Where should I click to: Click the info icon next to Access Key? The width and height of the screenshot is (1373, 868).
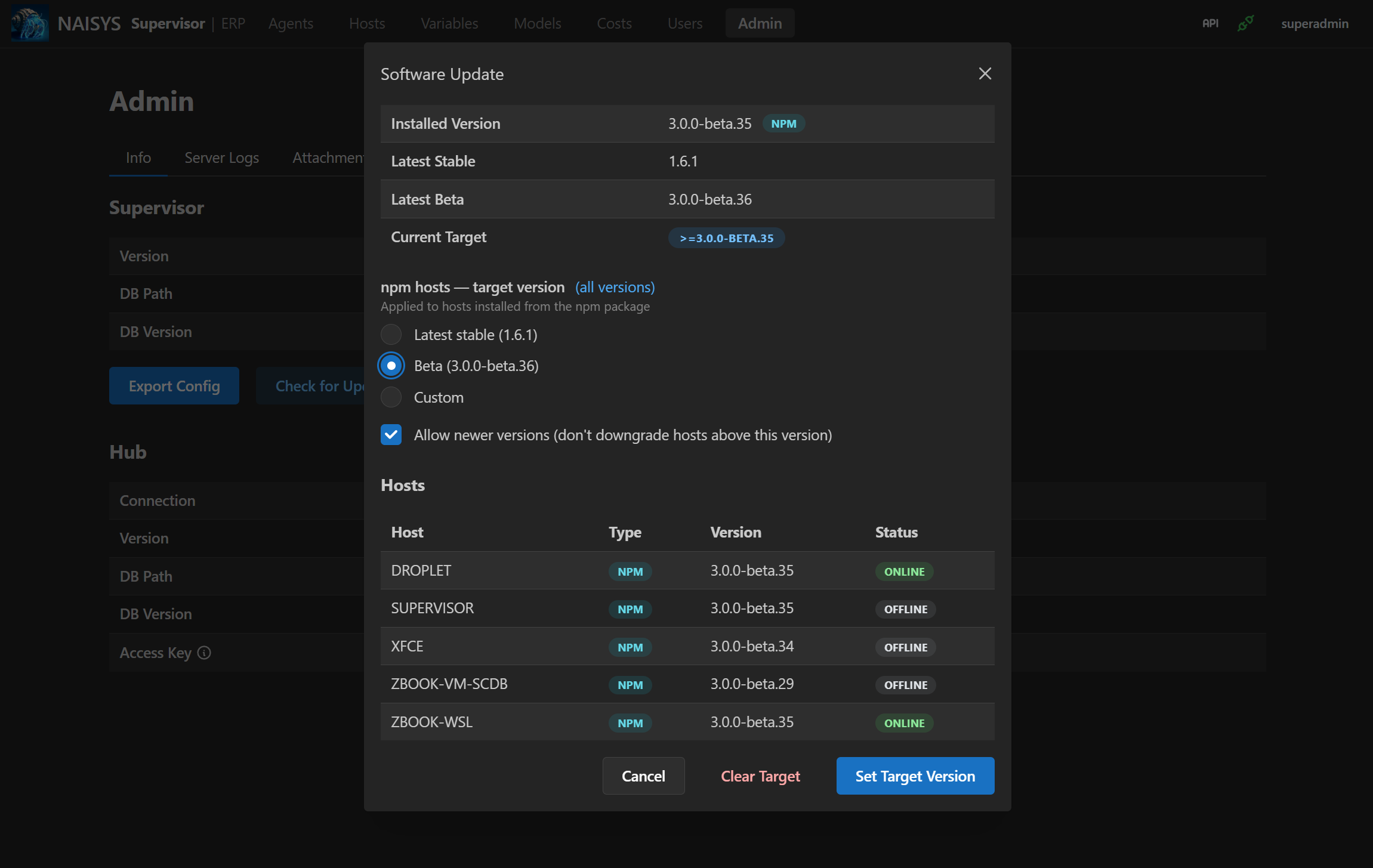click(x=203, y=653)
